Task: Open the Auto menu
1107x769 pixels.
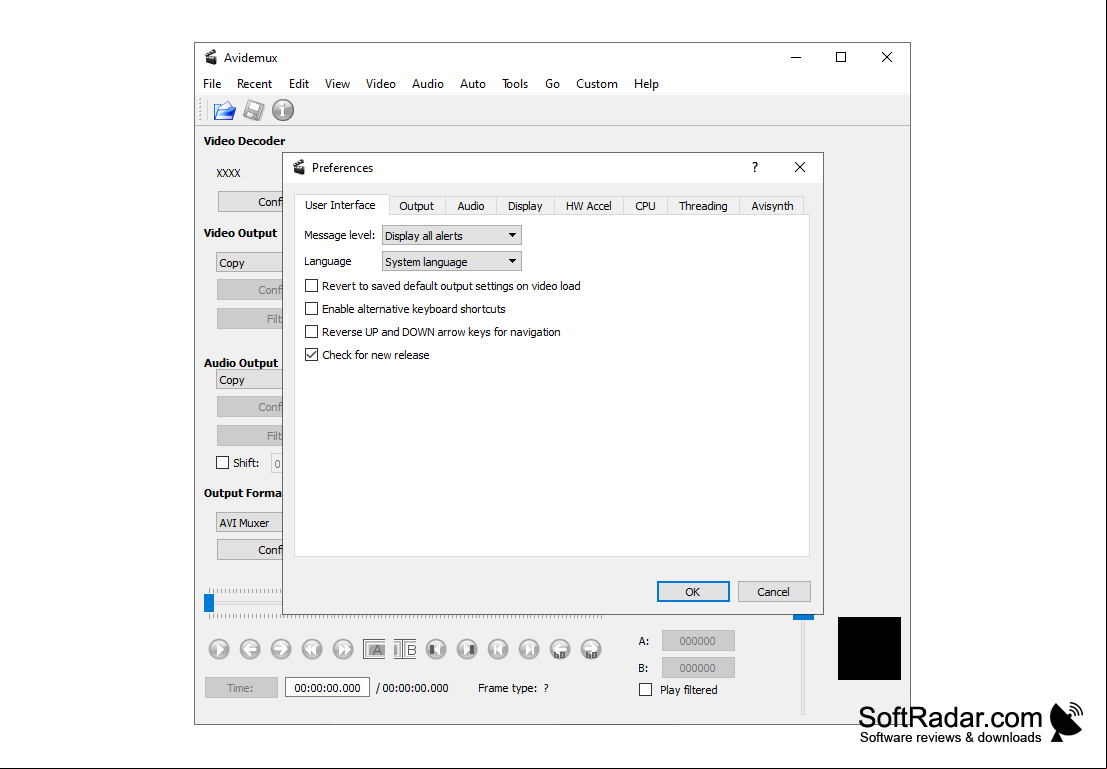Action: point(473,83)
